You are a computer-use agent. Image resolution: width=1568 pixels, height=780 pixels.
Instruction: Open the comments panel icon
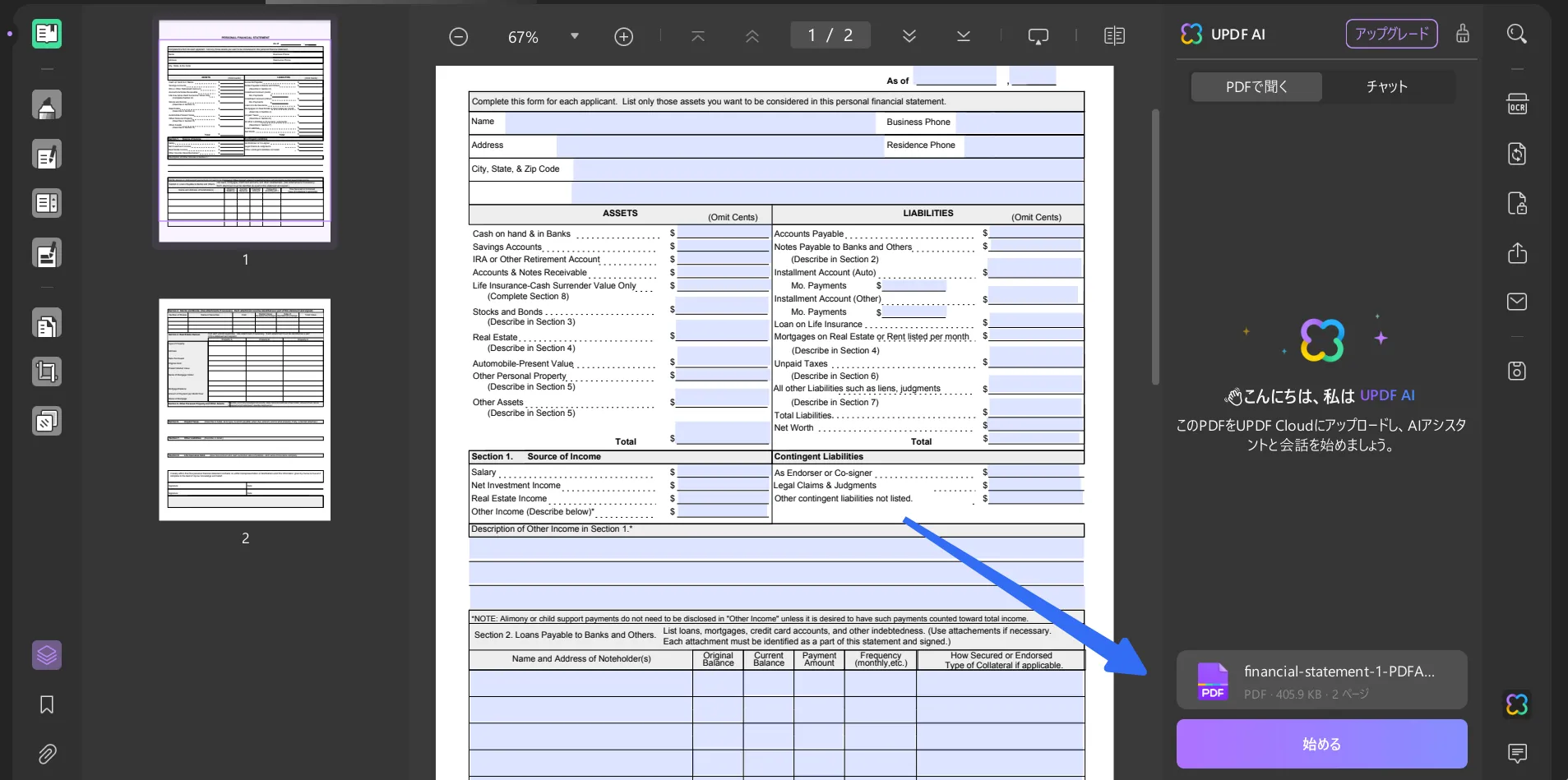coord(1517,753)
